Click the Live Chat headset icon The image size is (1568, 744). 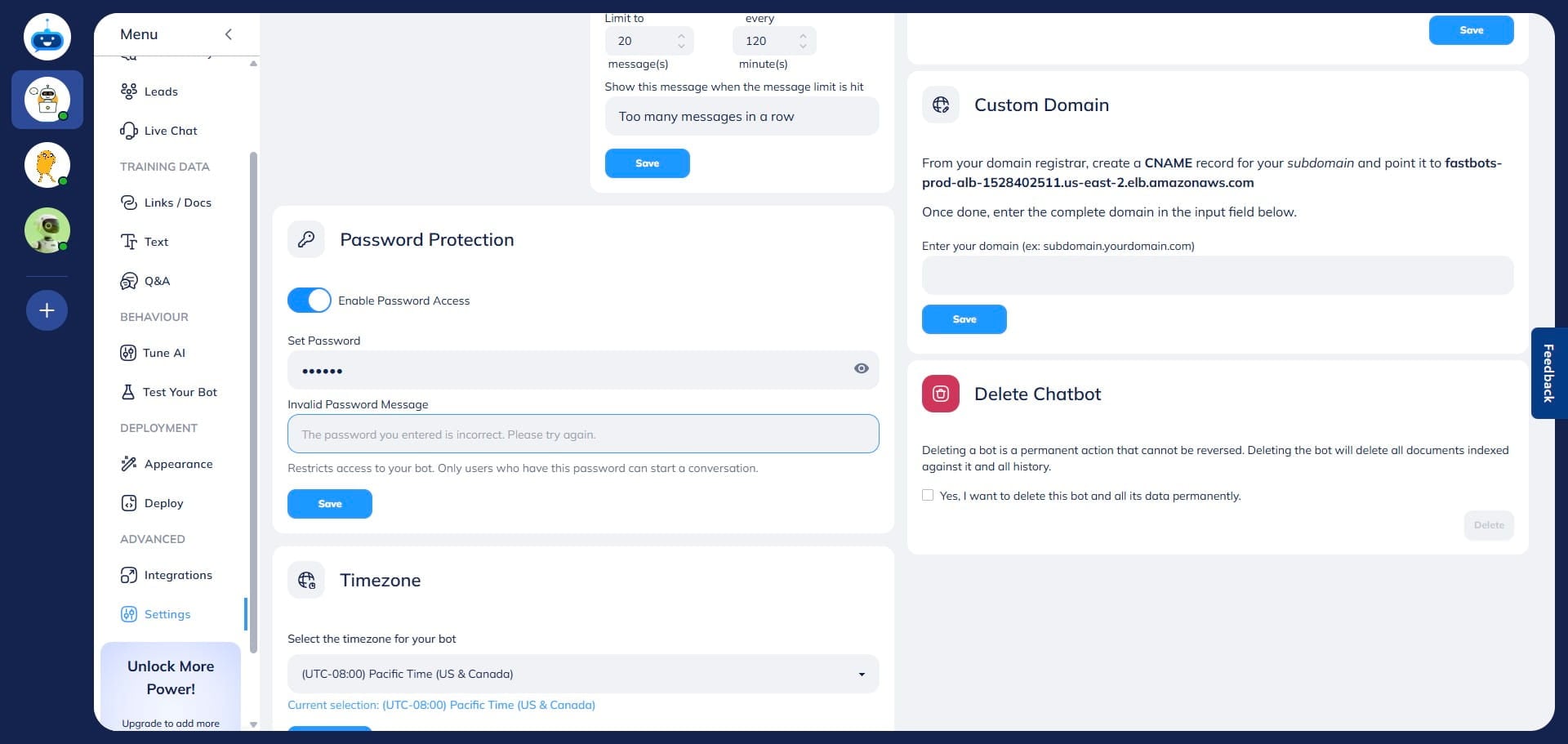(128, 131)
